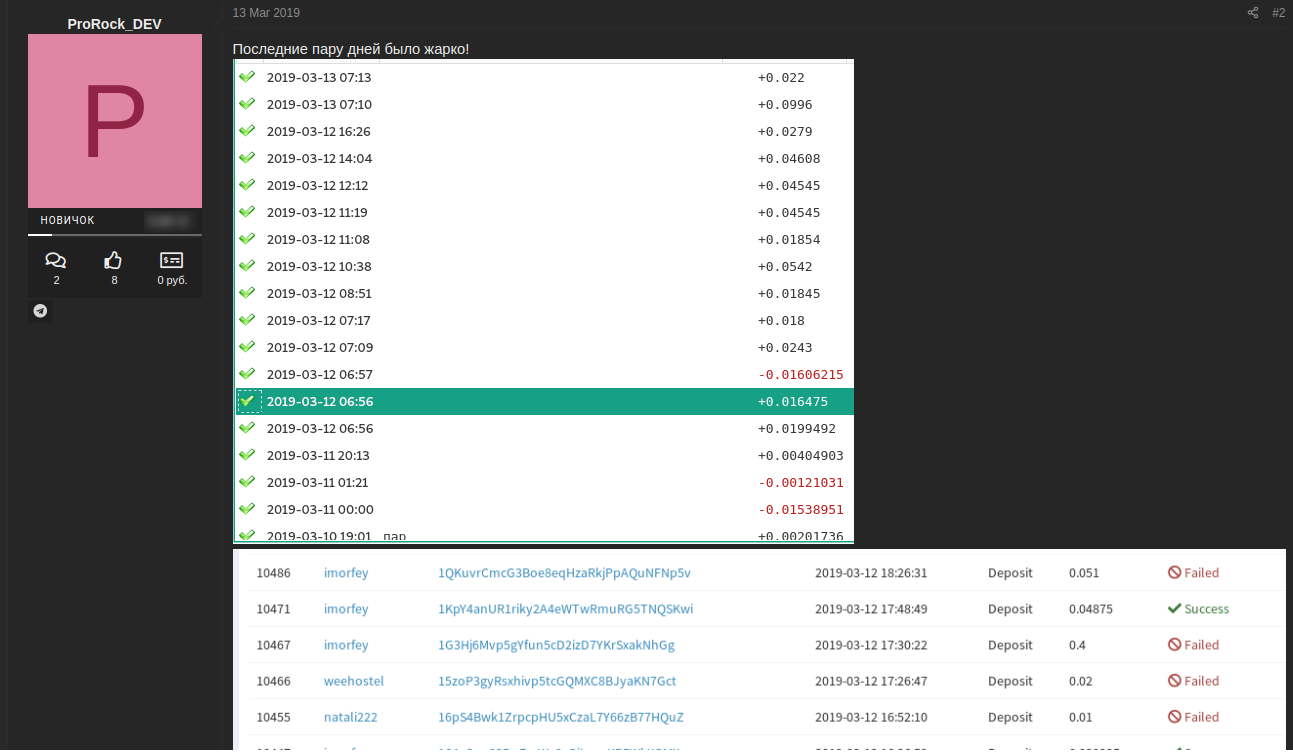Click the Failed icon for transaction 10455

pos(1175,717)
